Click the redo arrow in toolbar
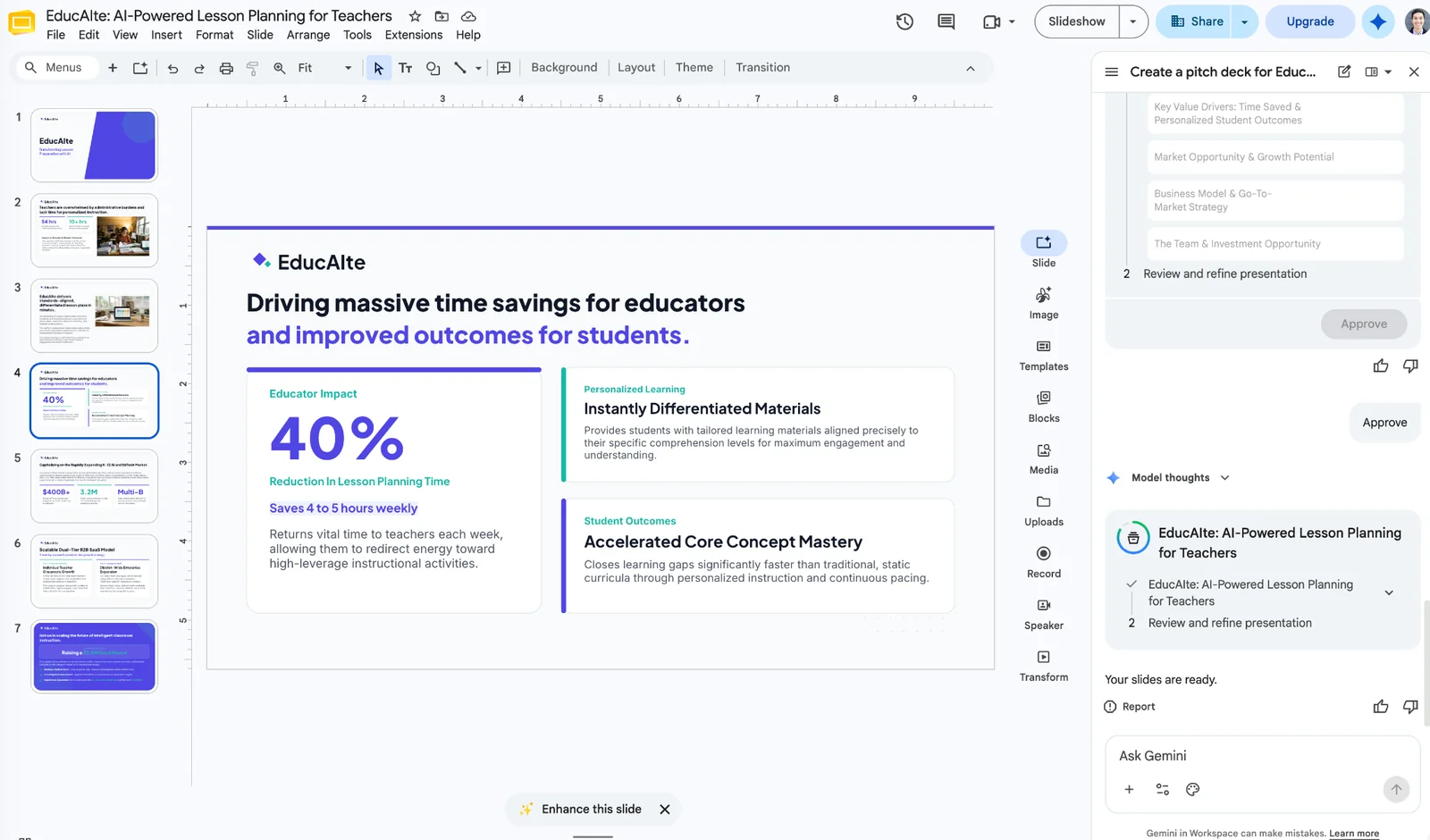1430x840 pixels. click(x=199, y=68)
